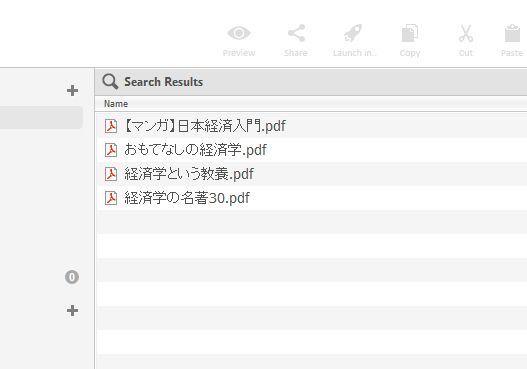This screenshot has width=527, height=369.
Task: Click the Cut scissors icon
Action: click(466, 33)
